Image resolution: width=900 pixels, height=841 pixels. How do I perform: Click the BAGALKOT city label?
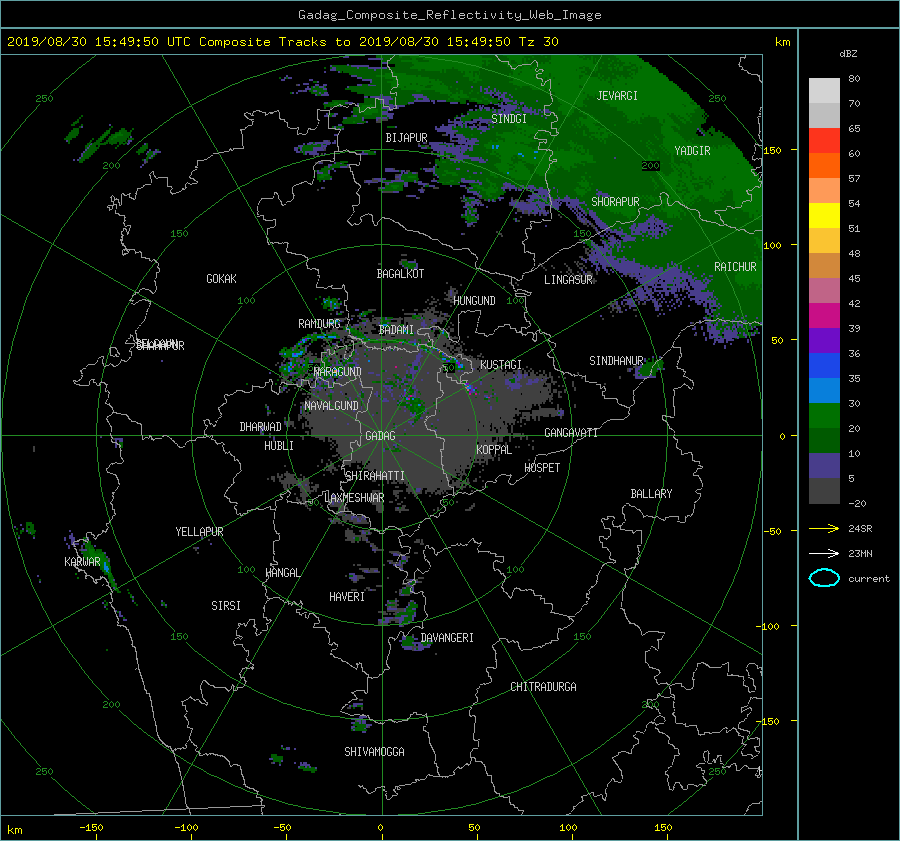point(400,274)
